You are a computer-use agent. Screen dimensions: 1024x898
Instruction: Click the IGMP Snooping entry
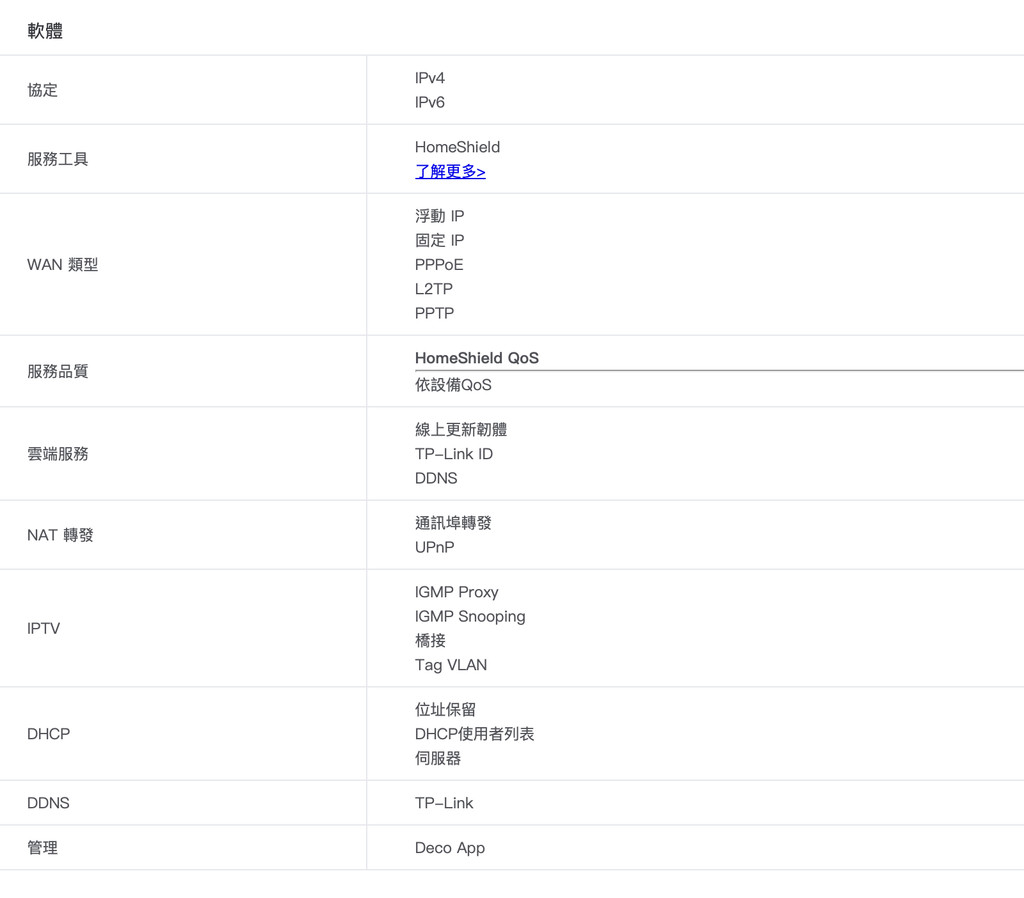point(470,616)
